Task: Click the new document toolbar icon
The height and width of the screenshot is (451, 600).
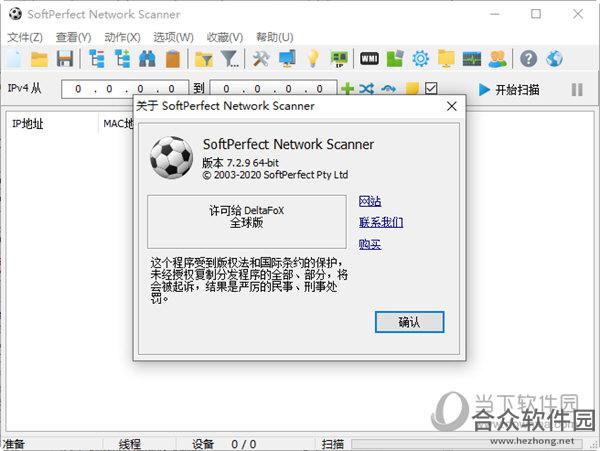Action: pos(15,59)
